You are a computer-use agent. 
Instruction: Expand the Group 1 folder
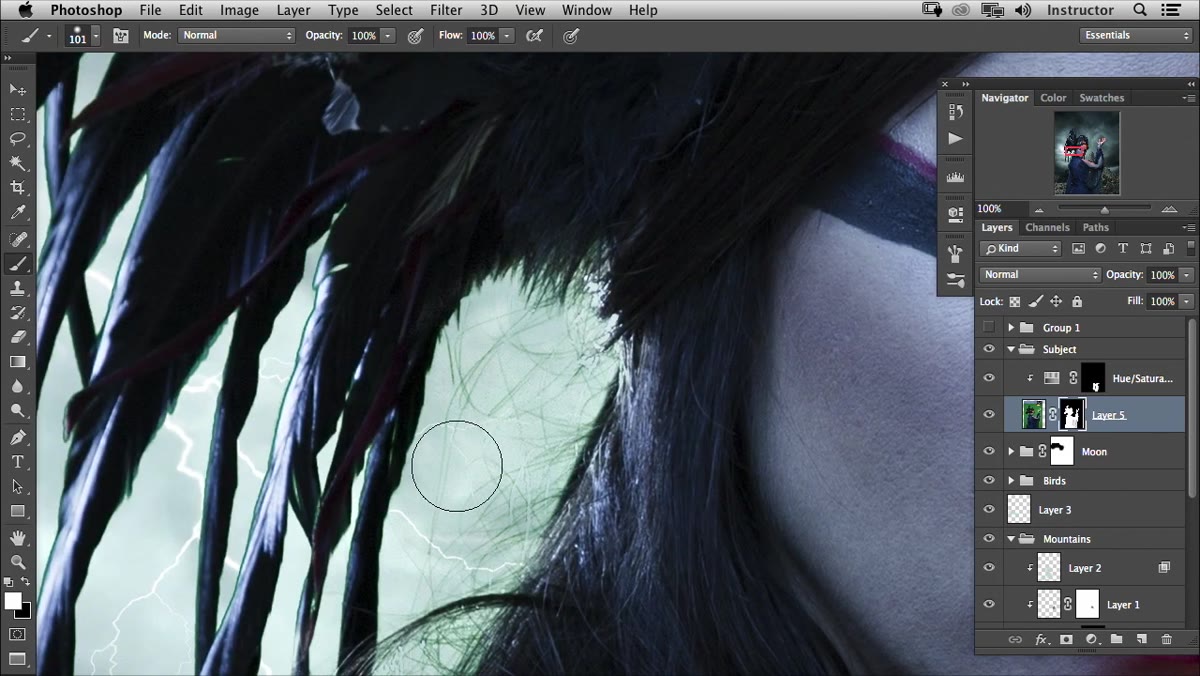point(1011,327)
